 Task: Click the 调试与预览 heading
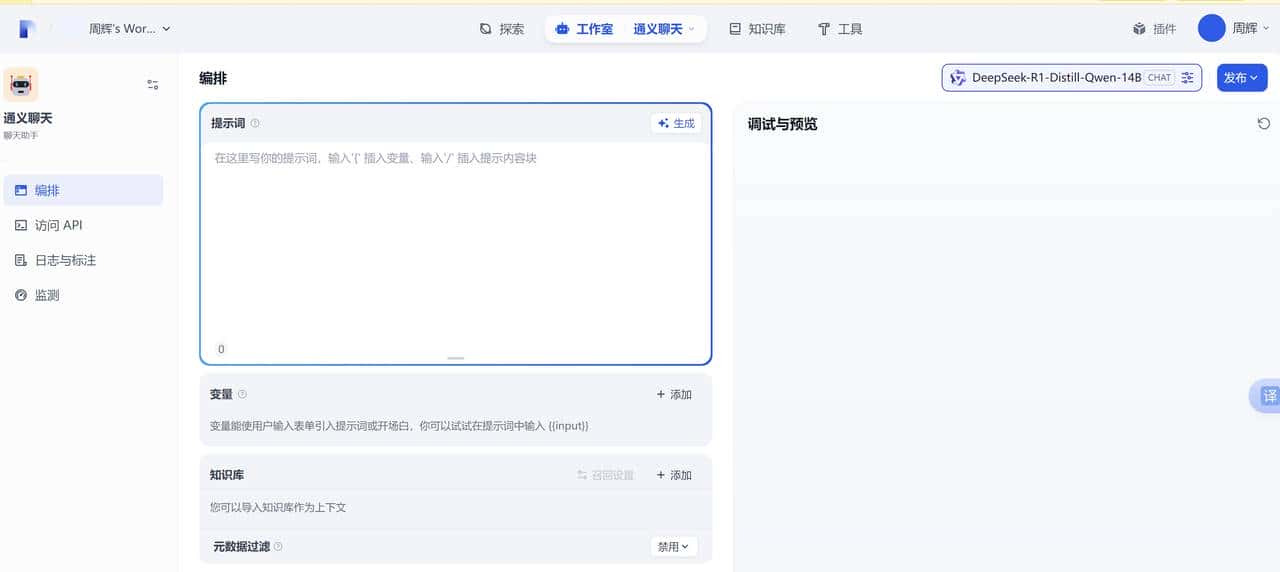tap(783, 124)
